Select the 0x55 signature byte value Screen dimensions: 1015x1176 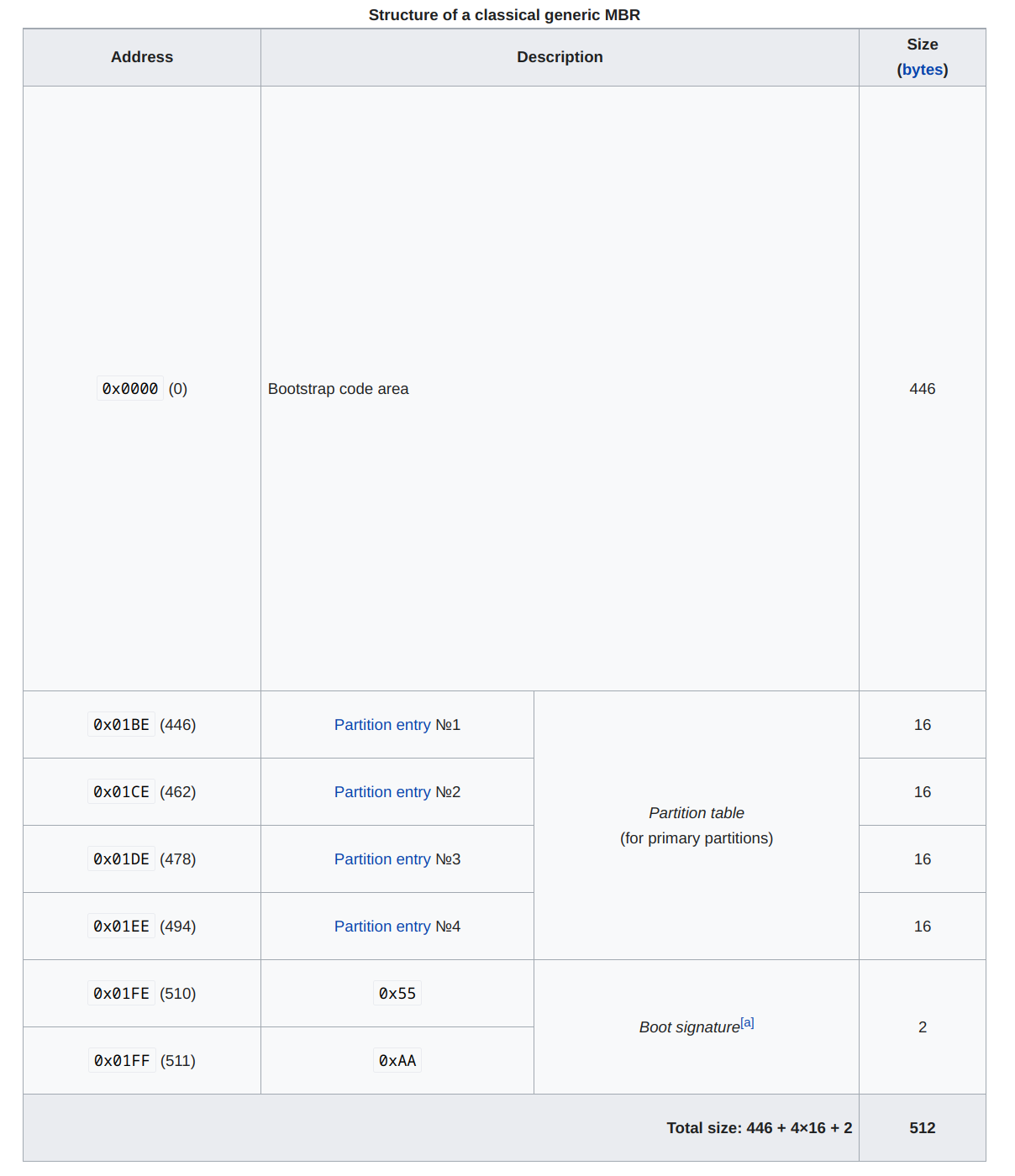(397, 994)
